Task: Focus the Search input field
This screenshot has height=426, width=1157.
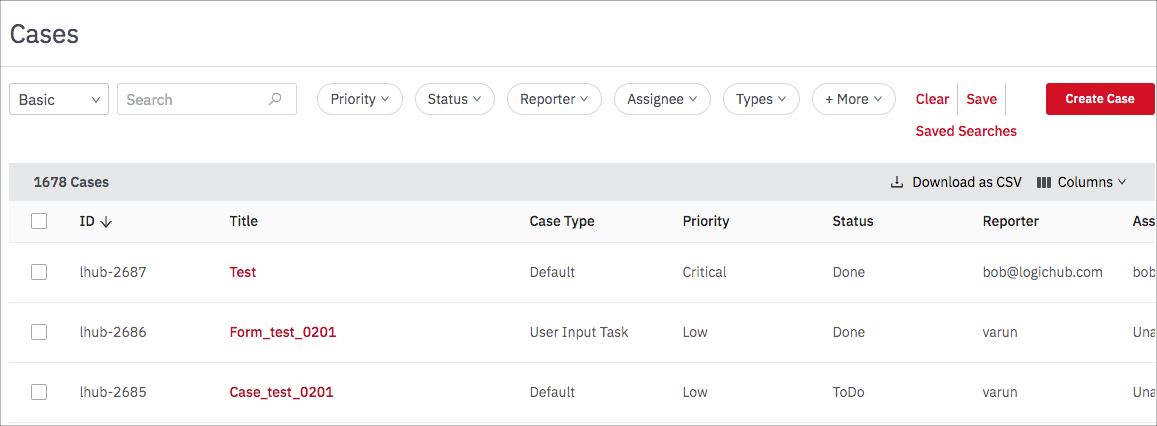Action: 207,99
